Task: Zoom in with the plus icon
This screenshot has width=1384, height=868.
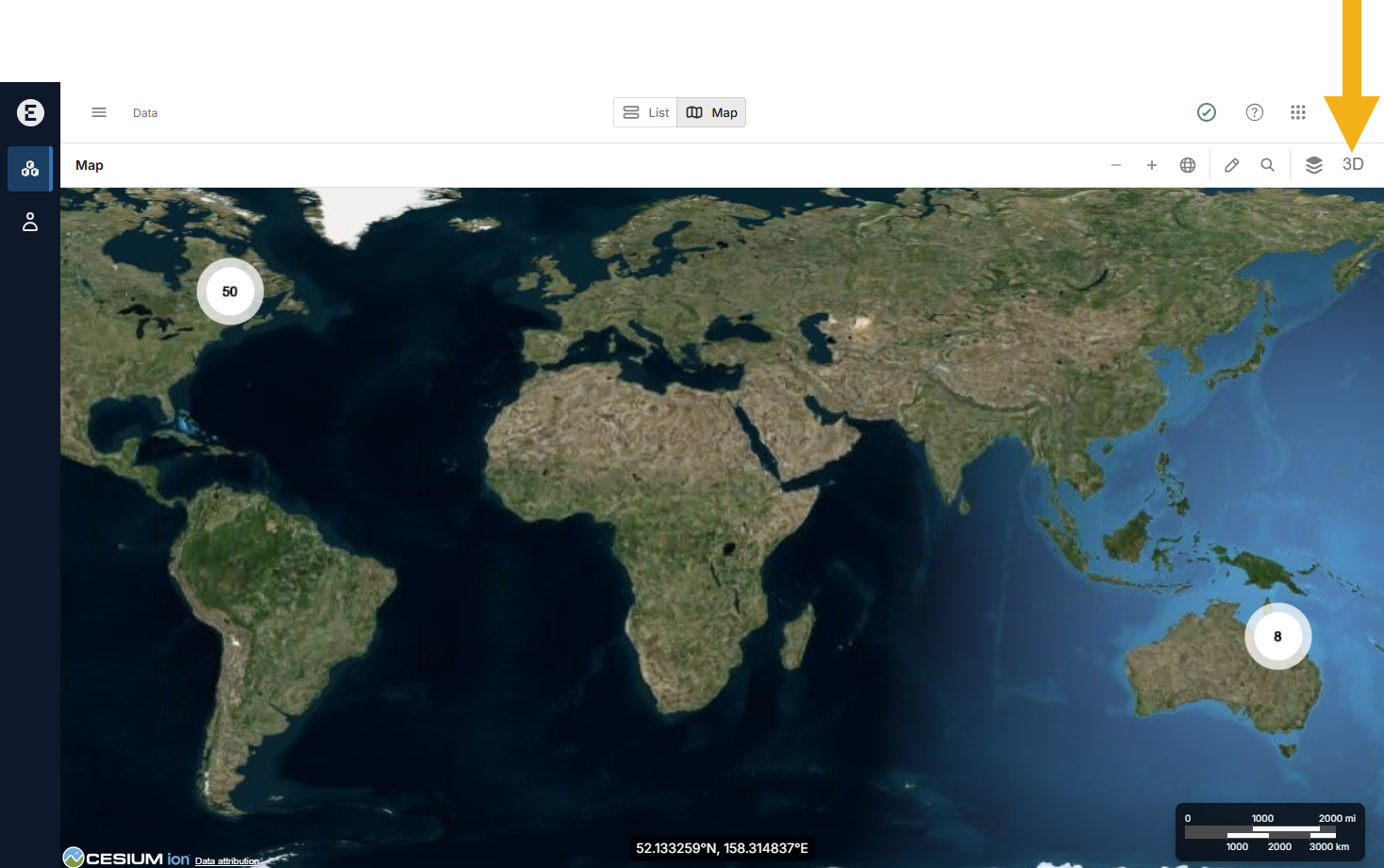Action: point(1152,165)
